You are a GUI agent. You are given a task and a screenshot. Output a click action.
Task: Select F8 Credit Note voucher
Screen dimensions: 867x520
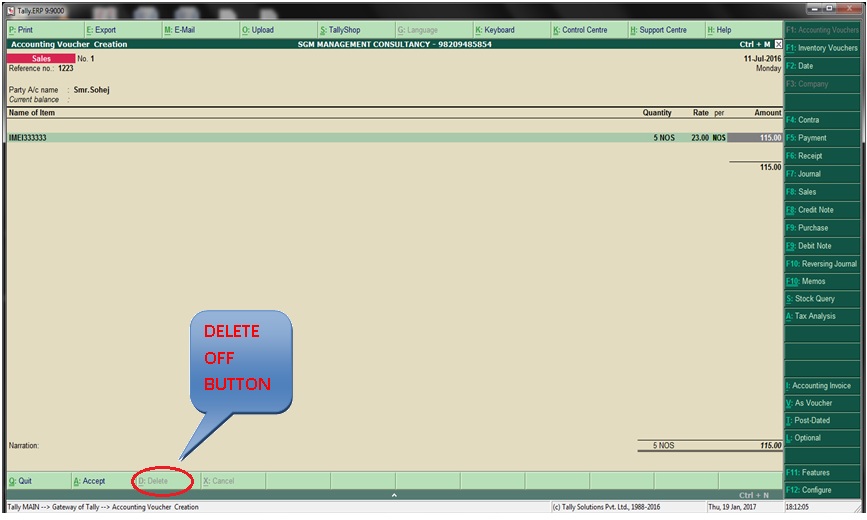(x=822, y=210)
